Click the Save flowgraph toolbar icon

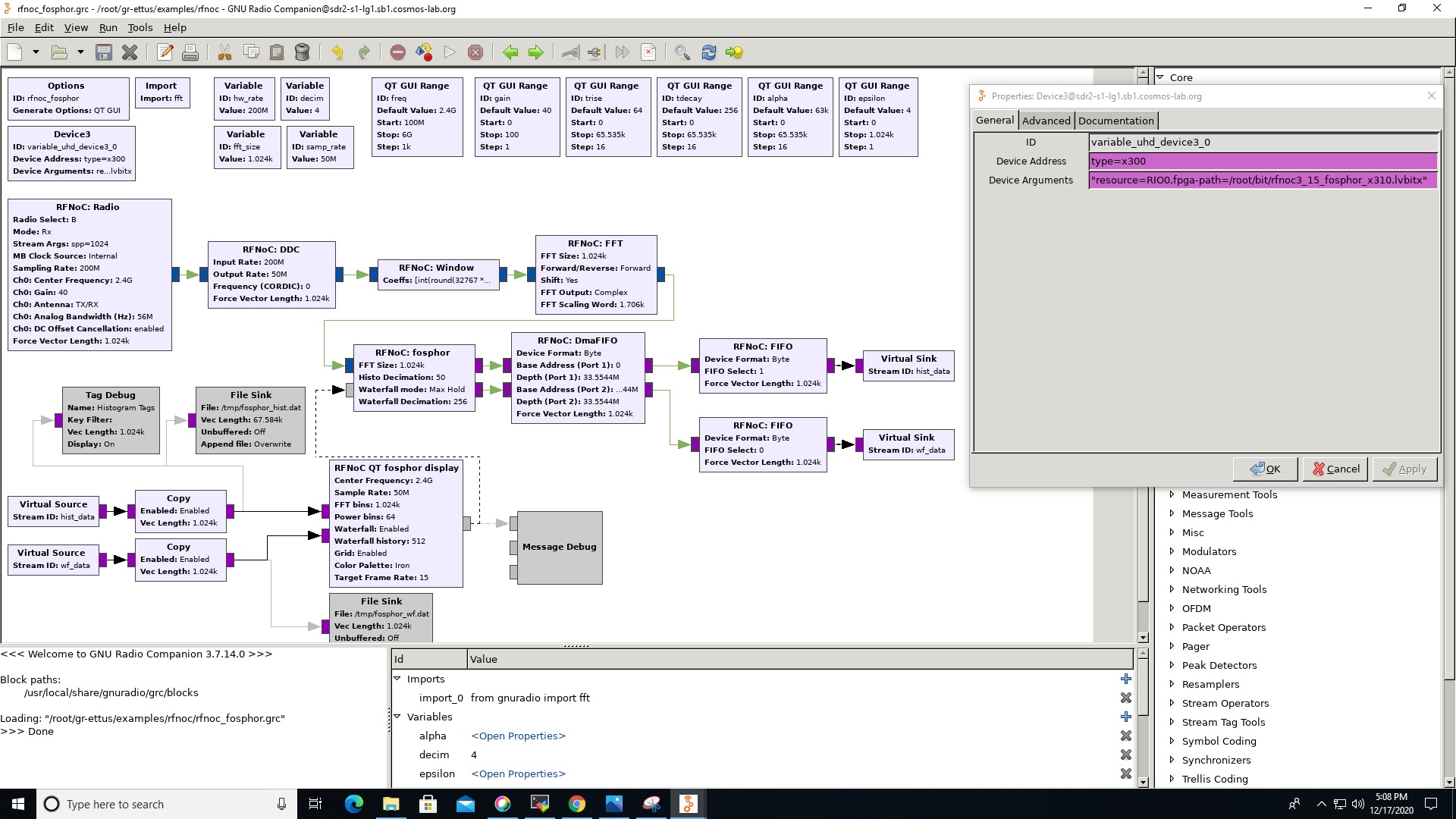coord(104,52)
